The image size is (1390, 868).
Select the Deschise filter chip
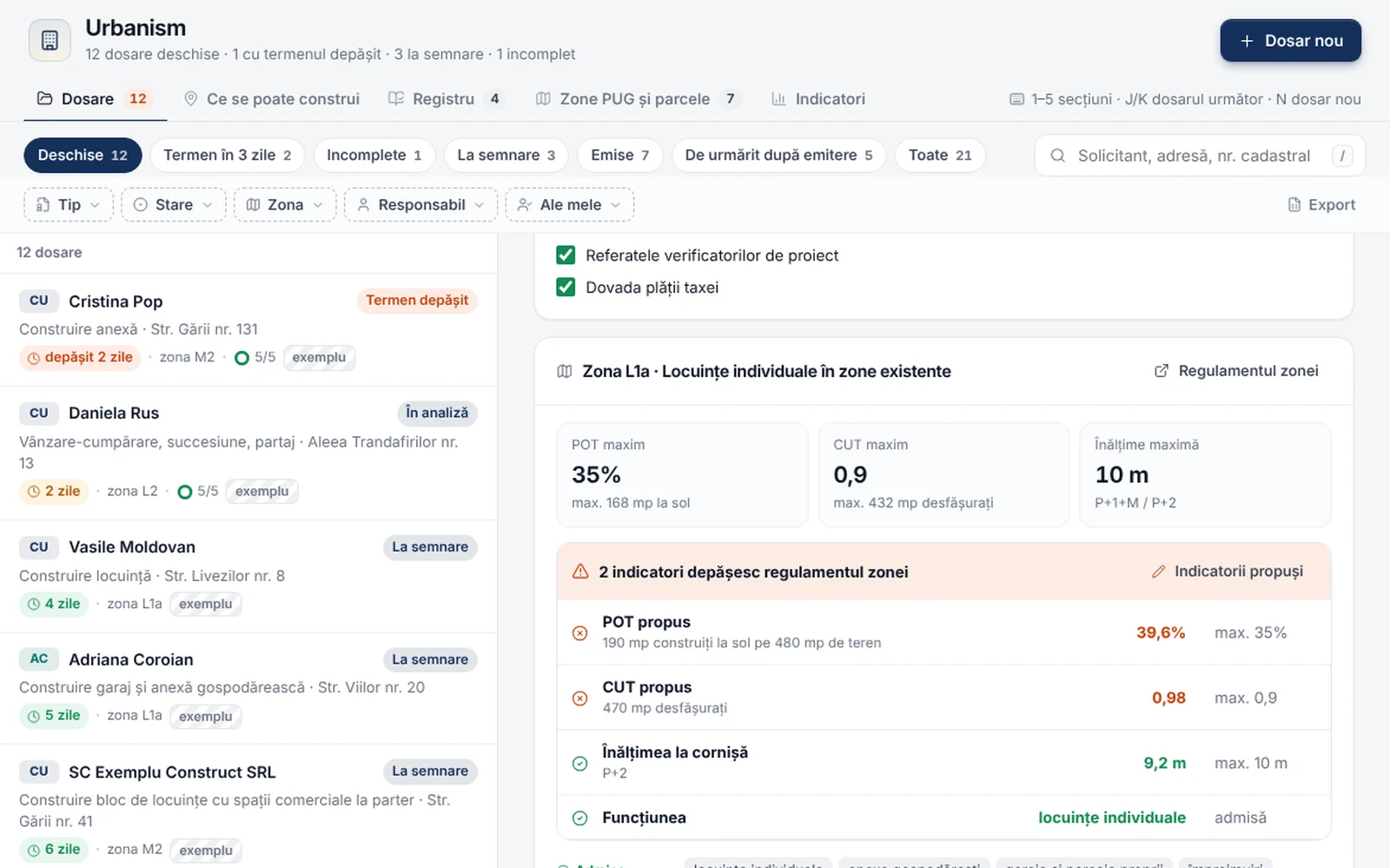click(x=83, y=156)
